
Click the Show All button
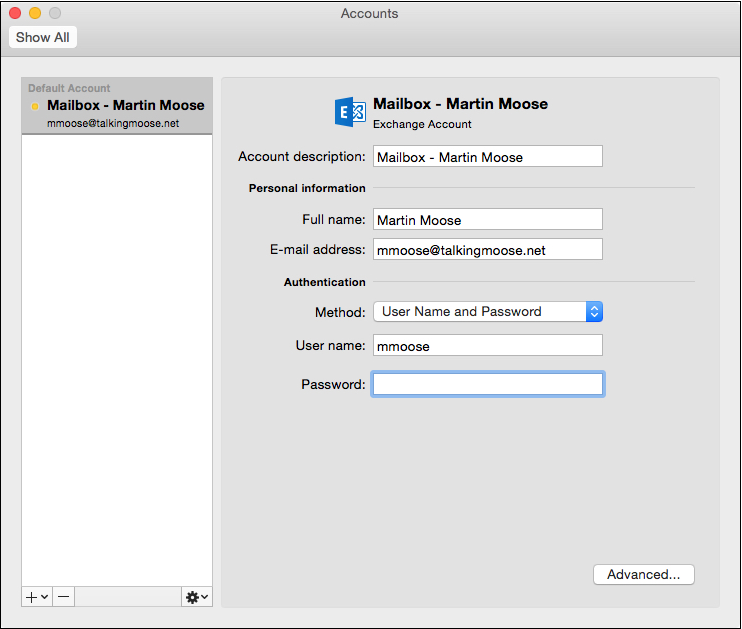coord(43,37)
